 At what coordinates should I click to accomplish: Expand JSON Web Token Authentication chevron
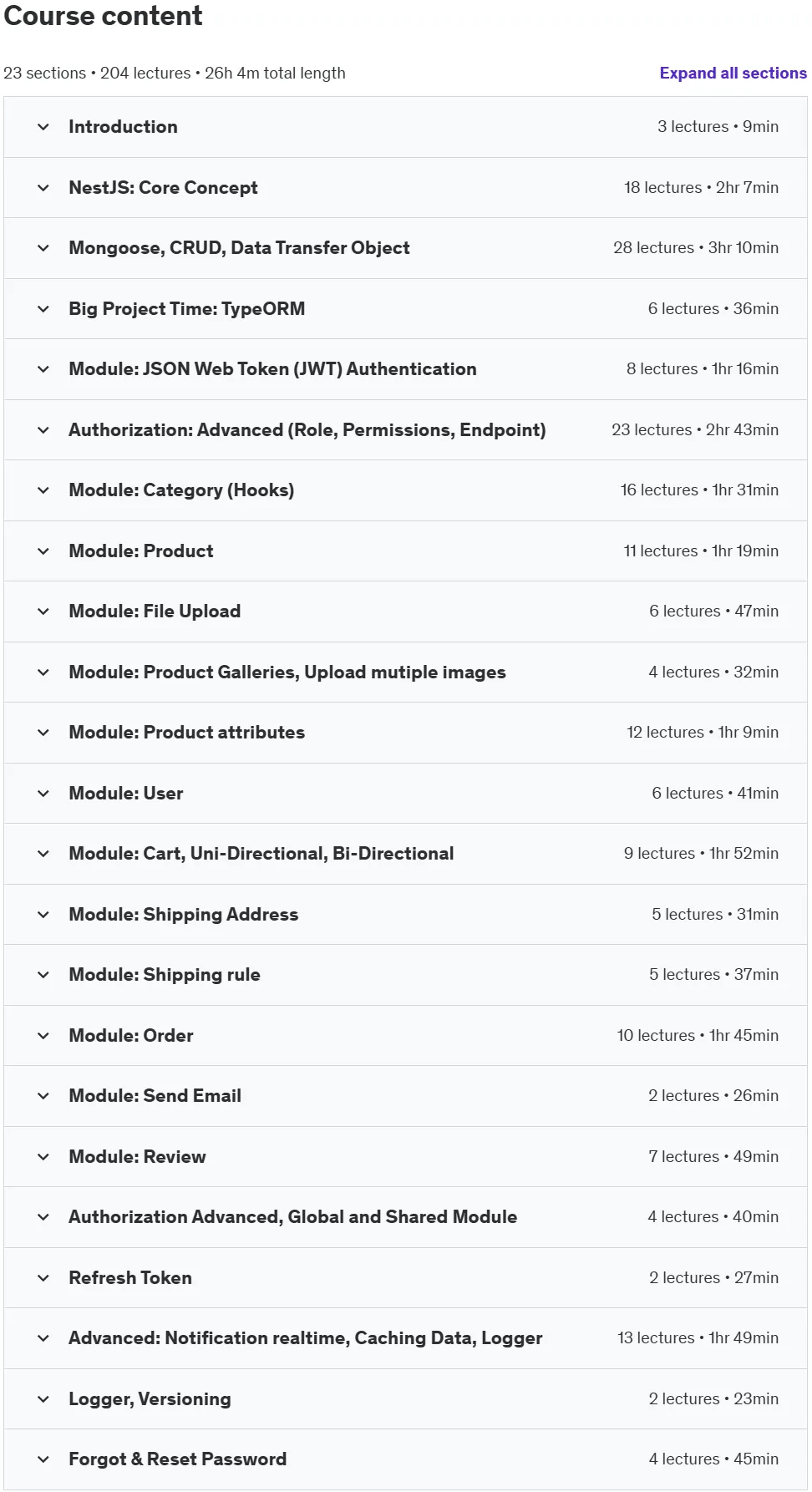[43, 369]
